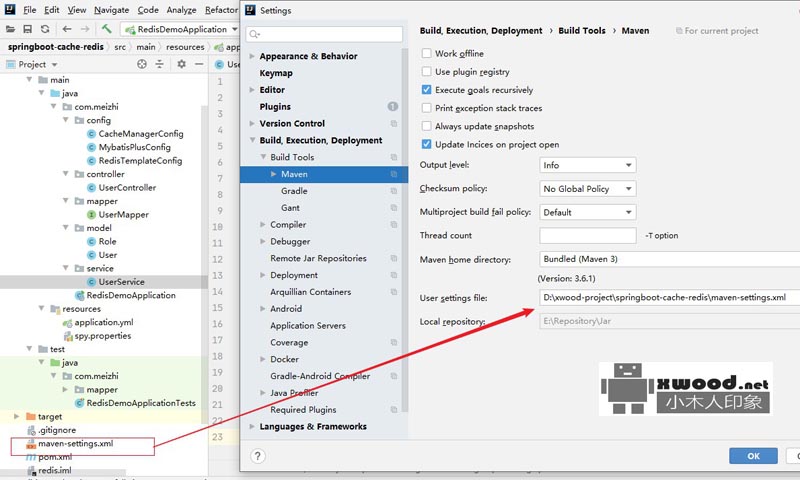
Task: Hide the Project panel with minus icon
Action: point(199,64)
